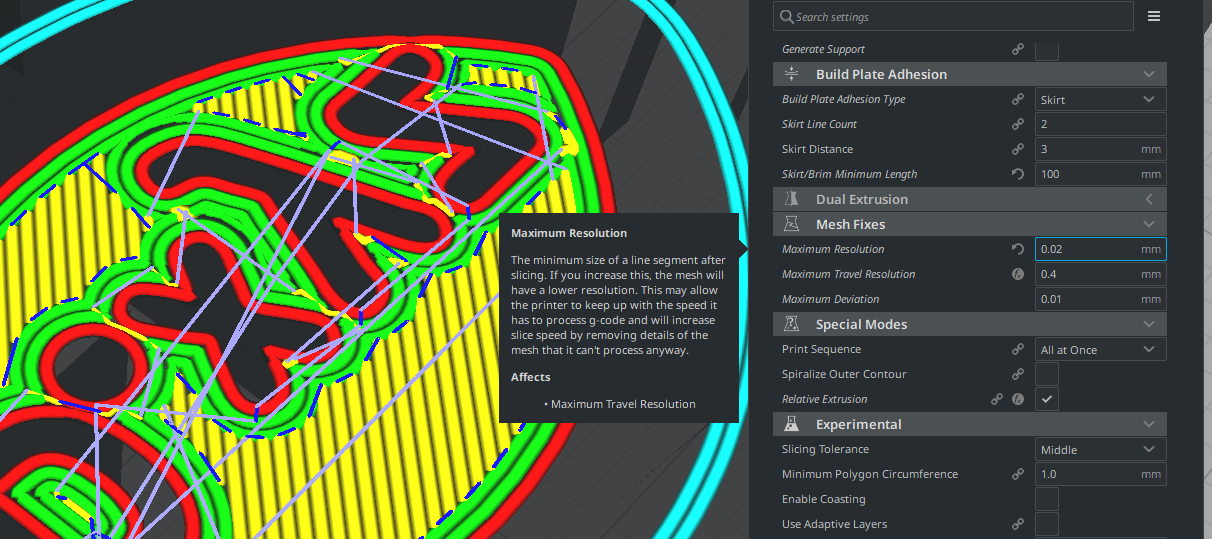The width and height of the screenshot is (1212, 539).
Task: Uncheck the Relative Extrusion checkbox
Action: point(1047,399)
